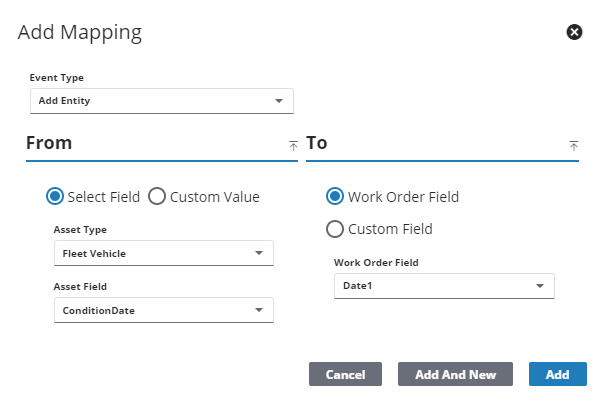Choose the Select Field radio button
This screenshot has height=408, width=604.
tap(56, 197)
